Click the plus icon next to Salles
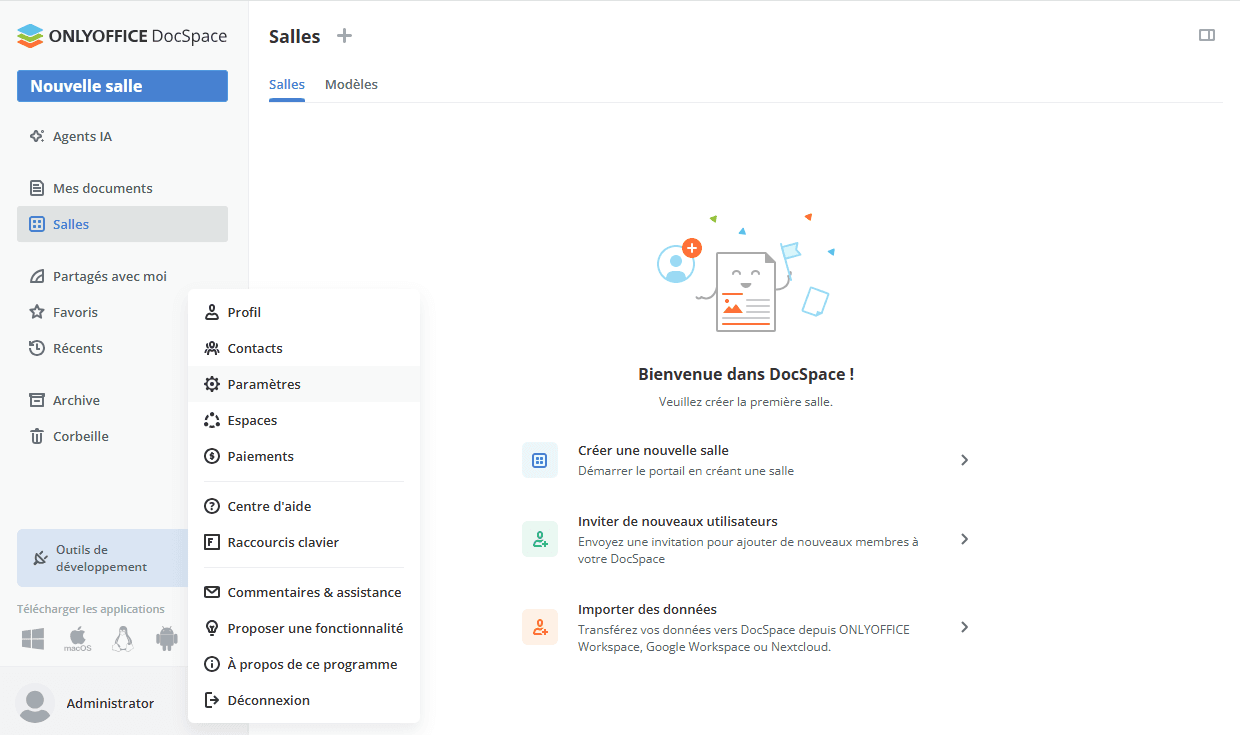The image size is (1240, 735). coord(344,36)
